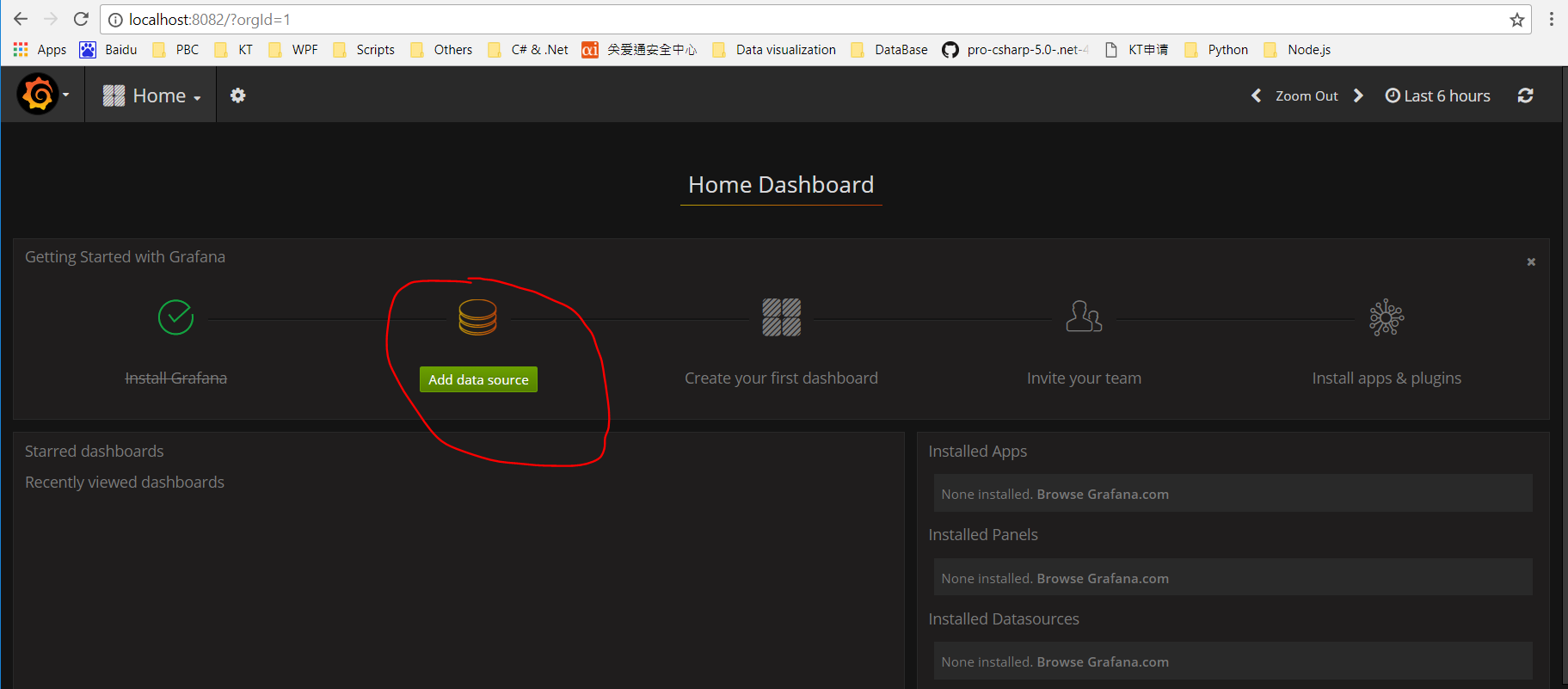Select the Installed Apps heading
The image size is (1568, 689).
coord(978,451)
